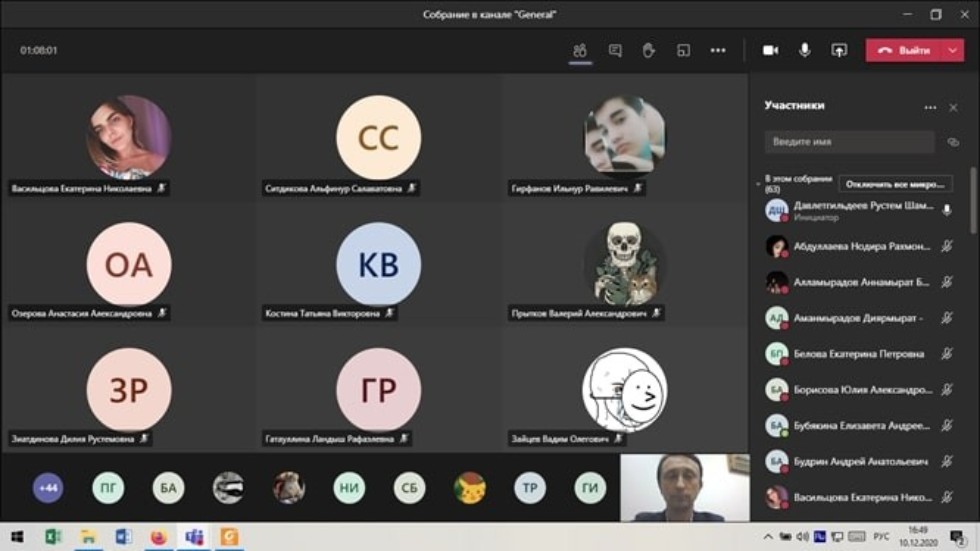Open Microsoft Teams icon on the taskbar
The width and height of the screenshot is (980, 551).
pos(194,537)
